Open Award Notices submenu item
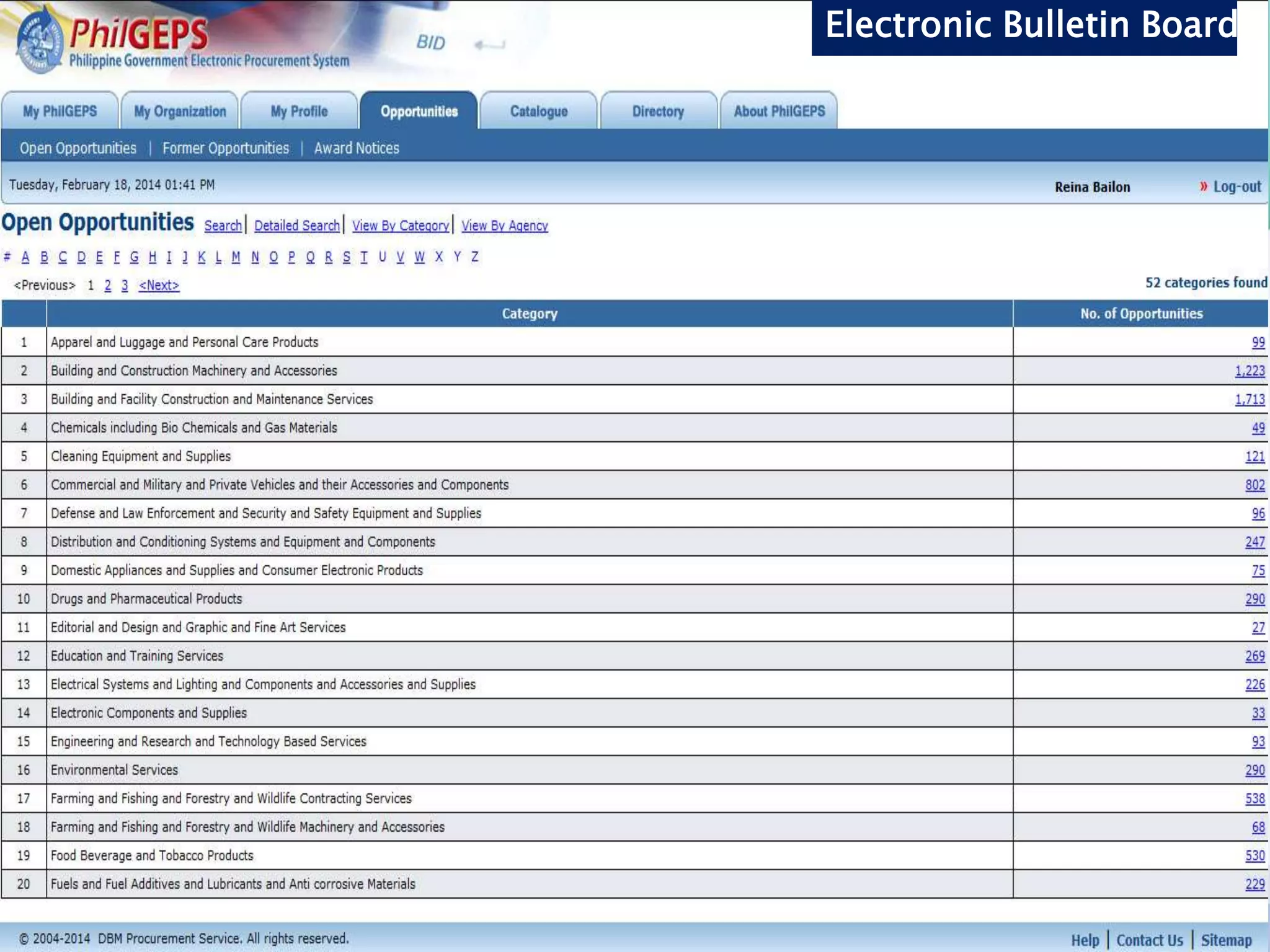 click(x=357, y=148)
